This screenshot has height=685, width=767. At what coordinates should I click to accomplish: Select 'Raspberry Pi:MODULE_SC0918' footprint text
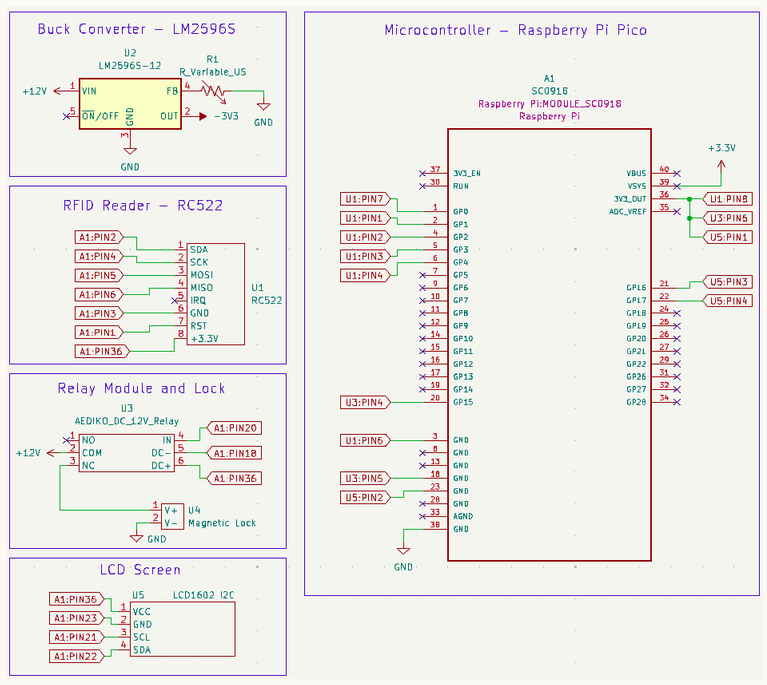[550, 104]
